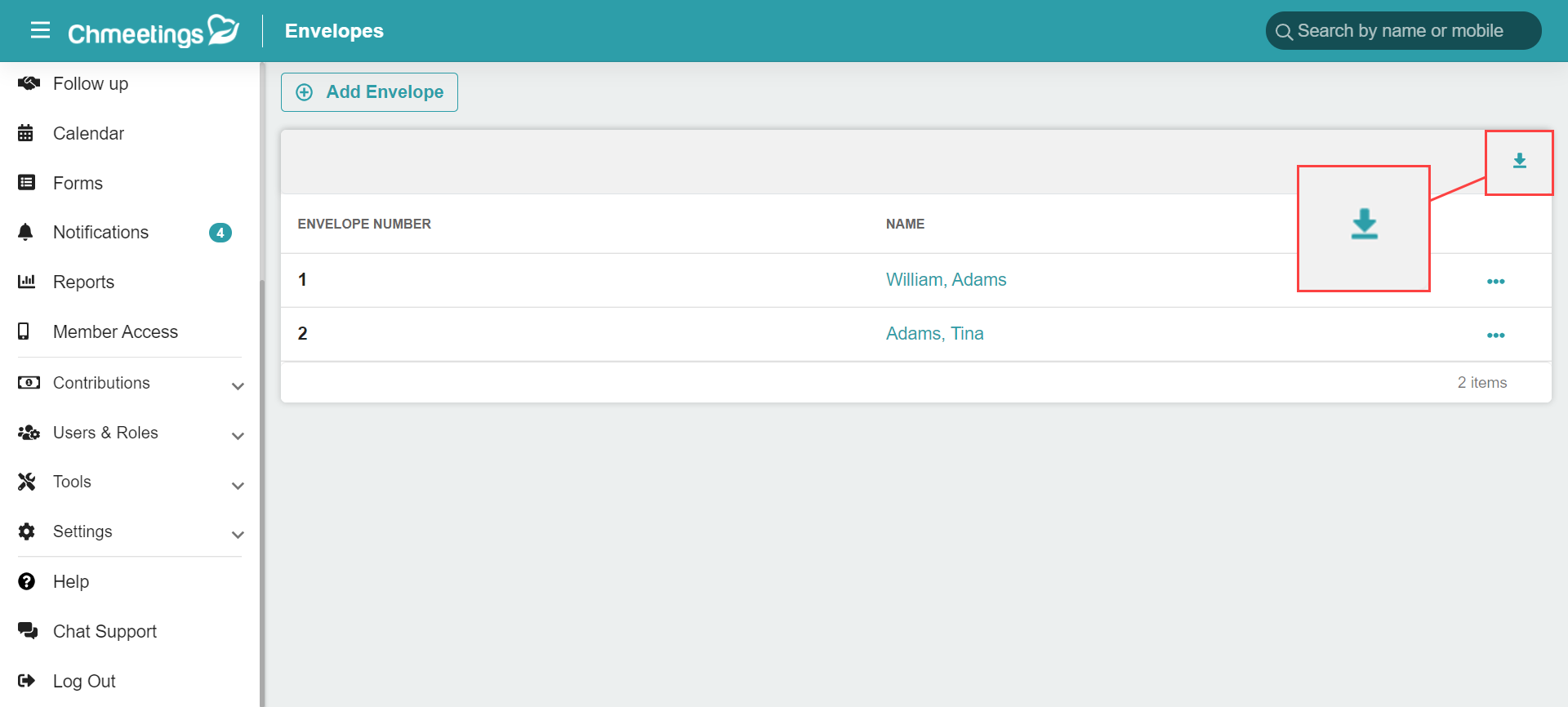
Task: Click the search by name or mobile field
Action: pyautogui.click(x=1403, y=31)
